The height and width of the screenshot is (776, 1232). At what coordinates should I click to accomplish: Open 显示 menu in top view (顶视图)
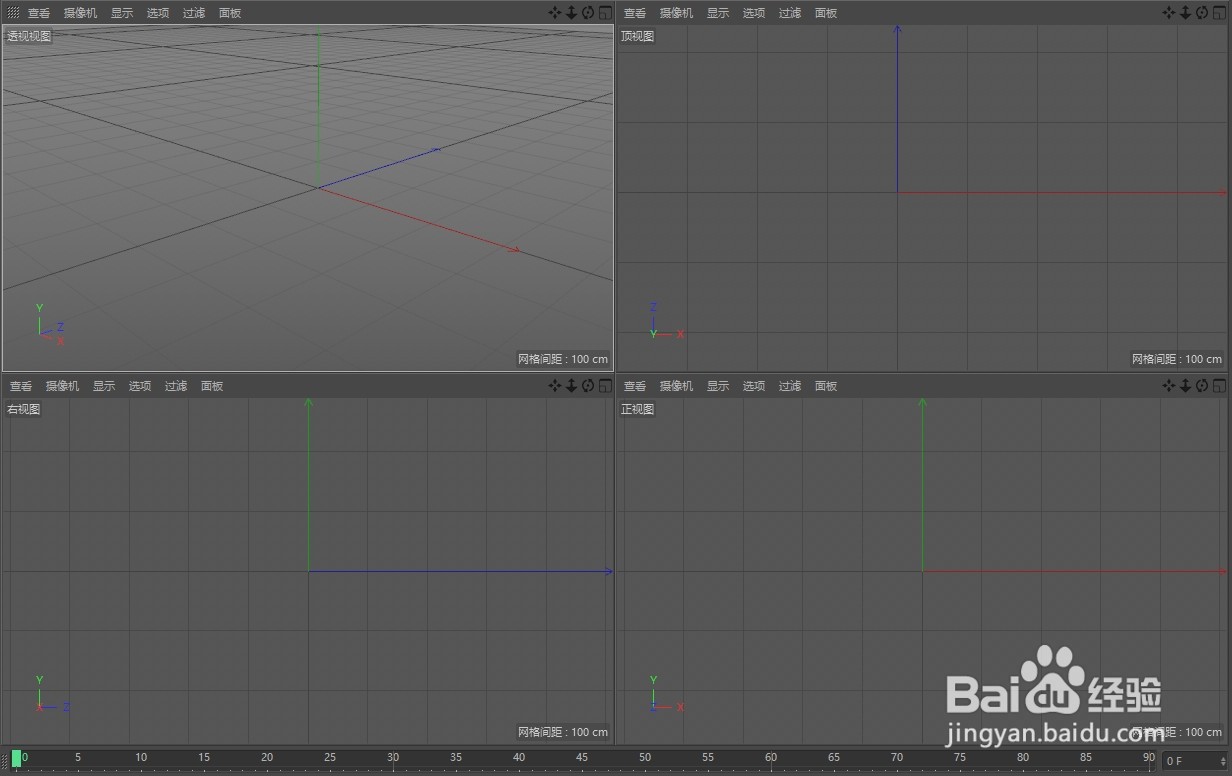718,13
